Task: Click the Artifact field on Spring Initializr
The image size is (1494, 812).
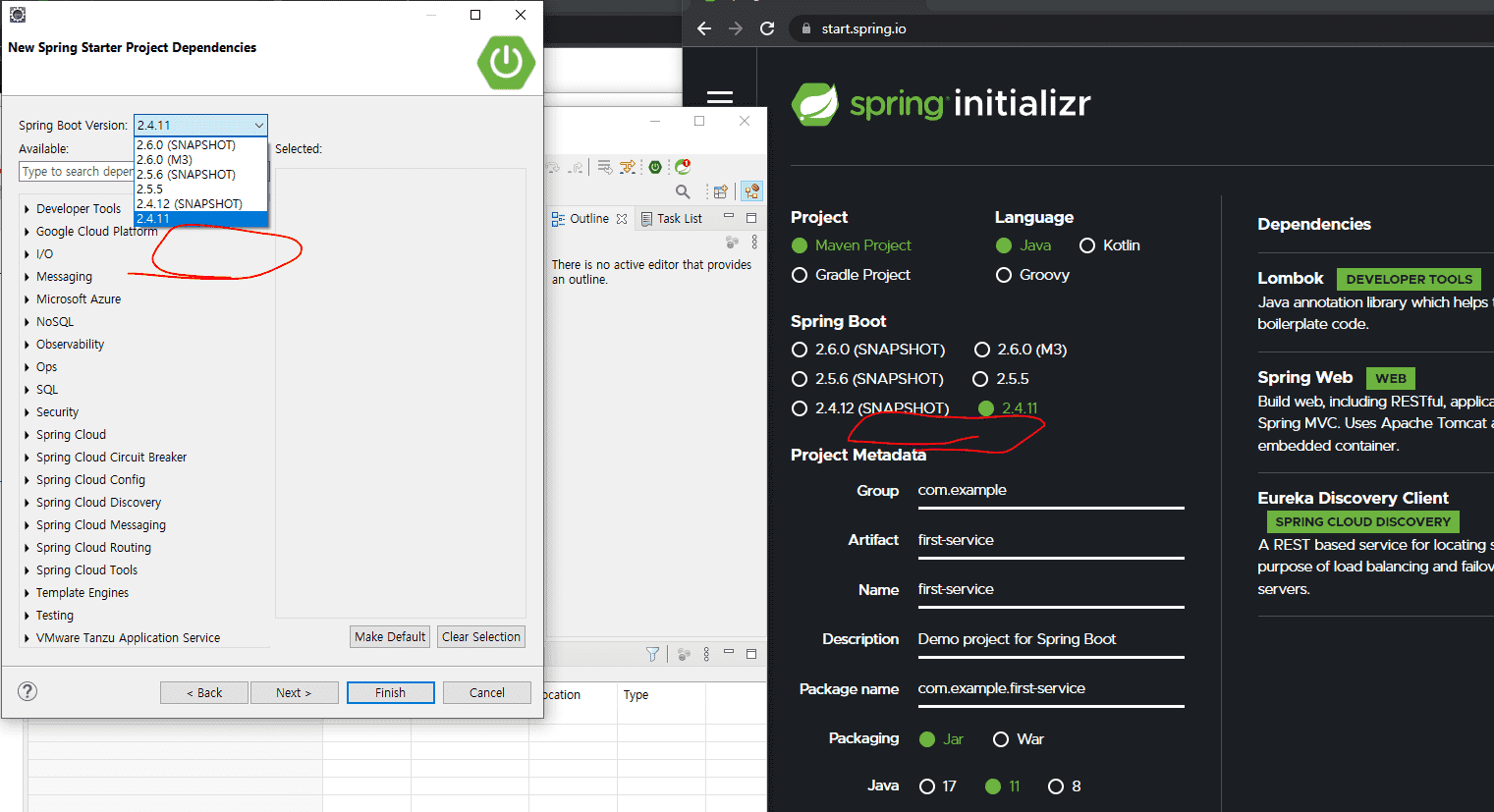Action: pyautogui.click(x=1050, y=540)
